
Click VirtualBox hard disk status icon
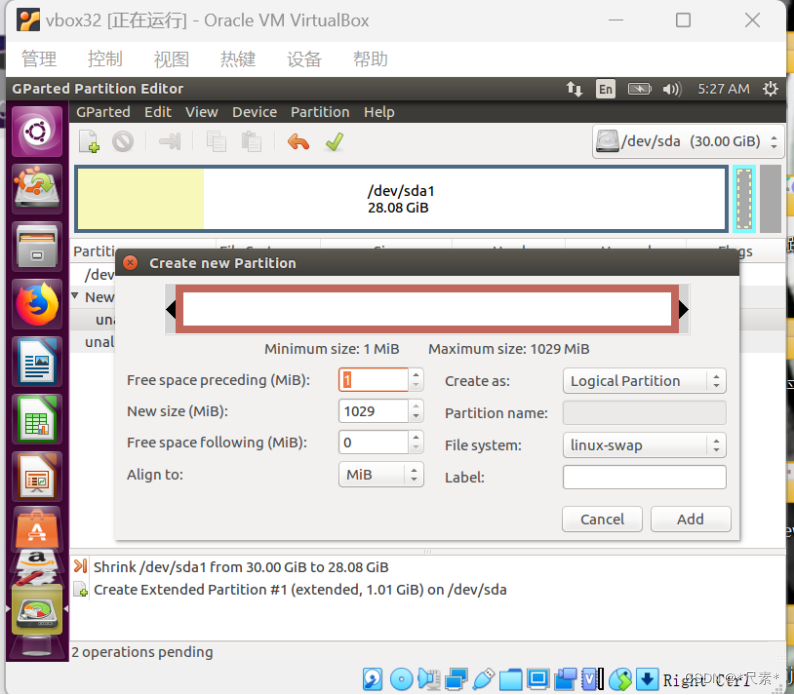(372, 679)
